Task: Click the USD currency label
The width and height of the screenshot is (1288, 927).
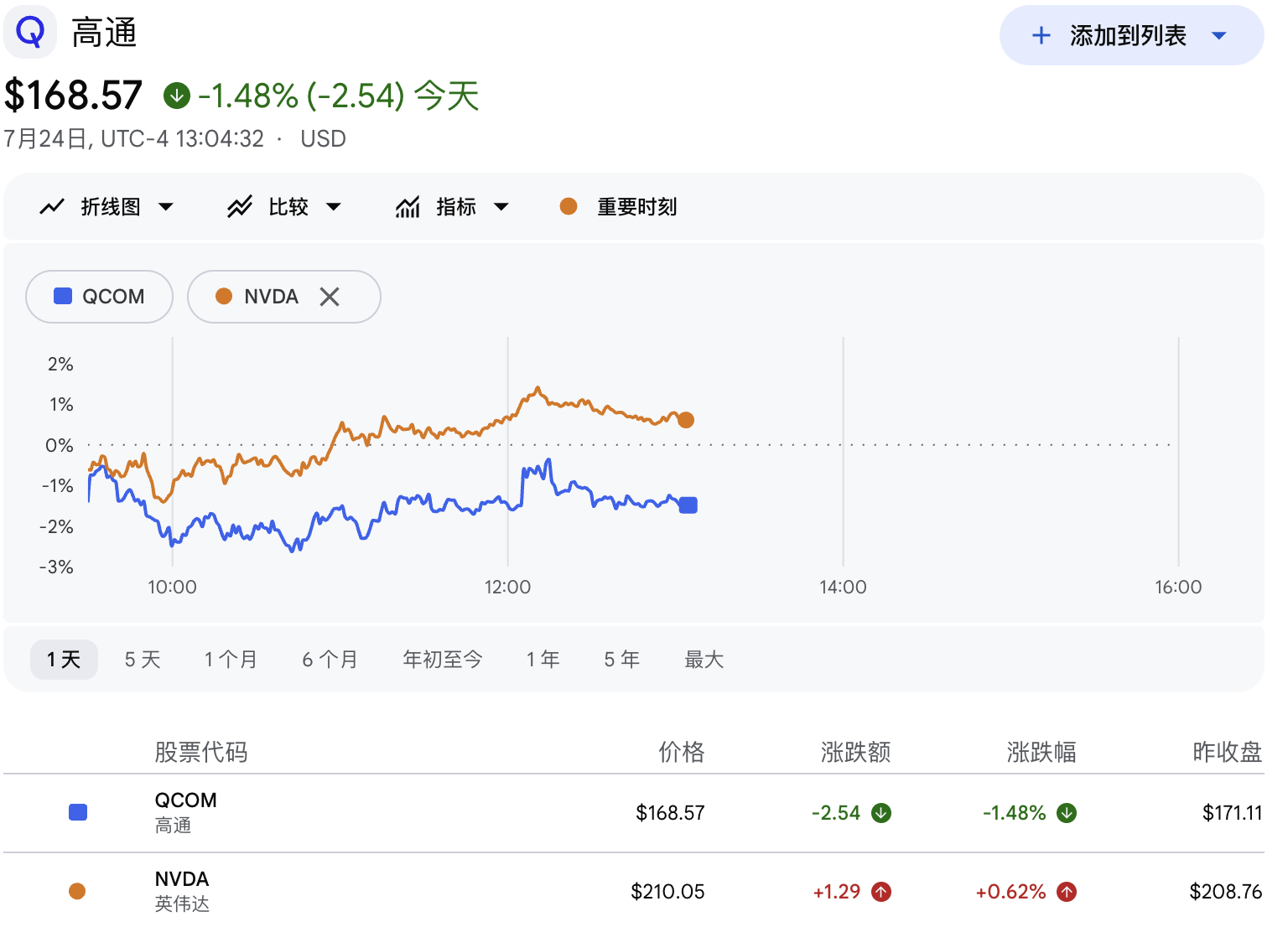Action: pyautogui.click(x=323, y=138)
